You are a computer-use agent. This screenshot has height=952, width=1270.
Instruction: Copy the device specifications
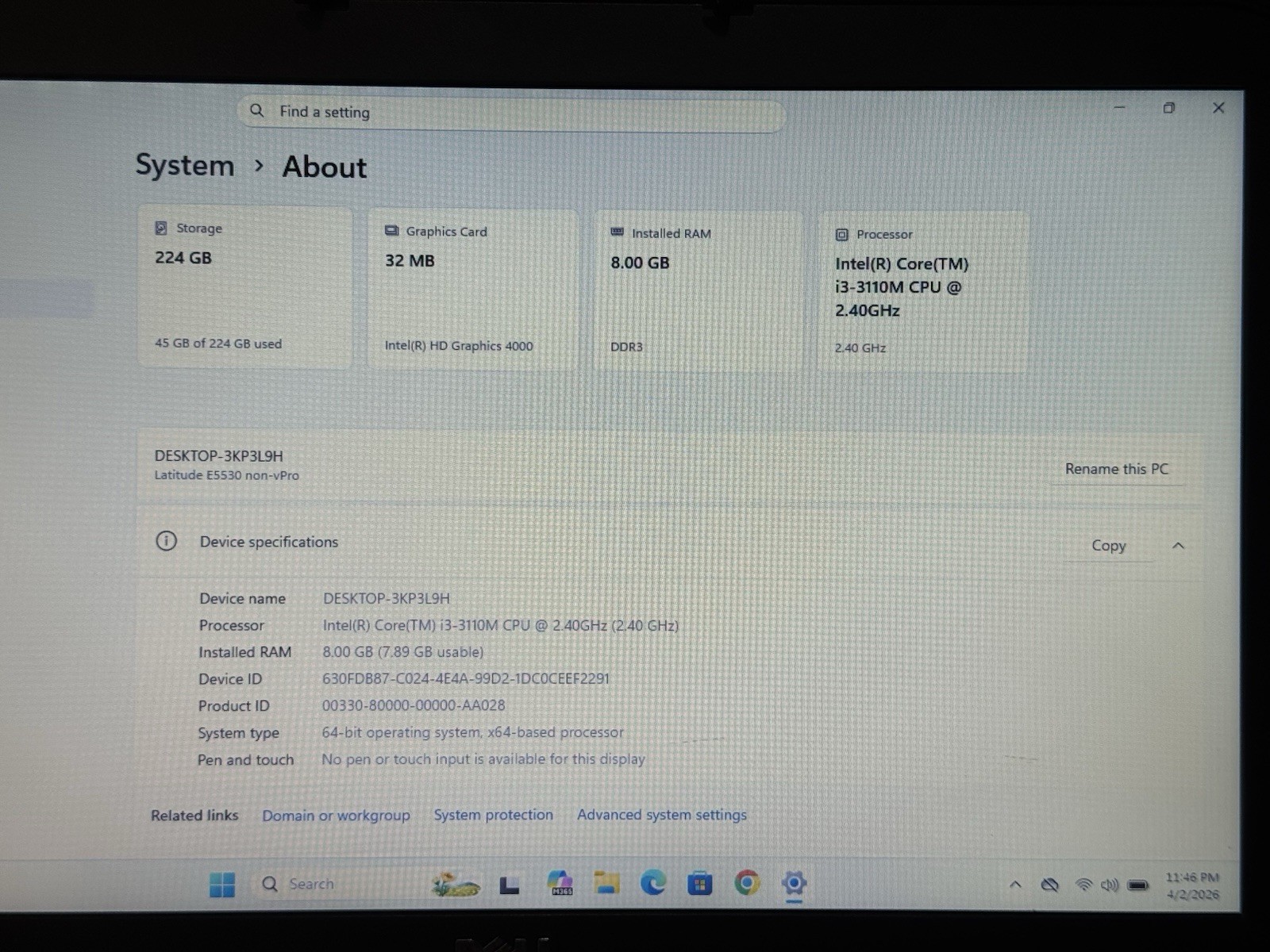click(1109, 546)
